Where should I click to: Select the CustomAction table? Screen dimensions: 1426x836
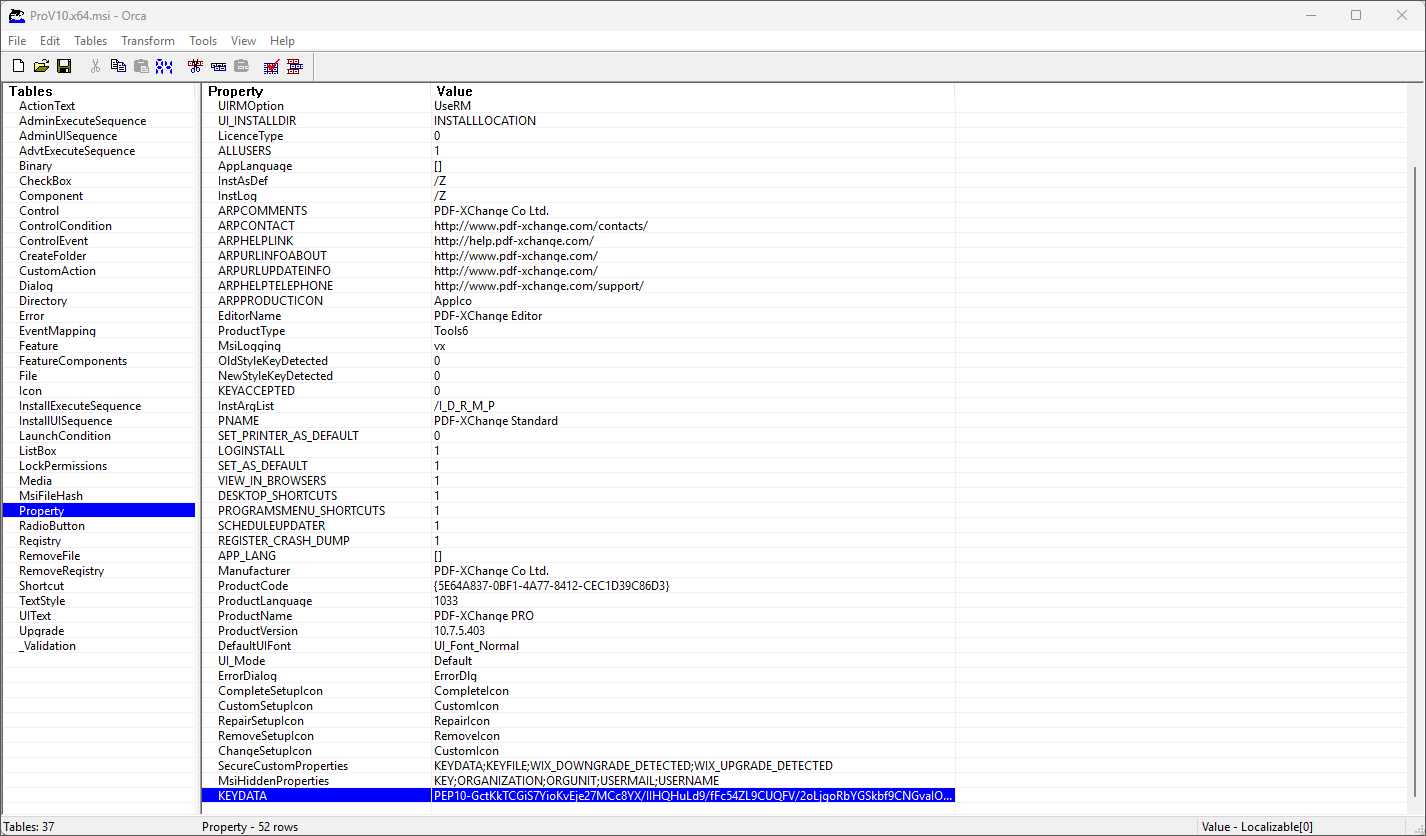(57, 271)
